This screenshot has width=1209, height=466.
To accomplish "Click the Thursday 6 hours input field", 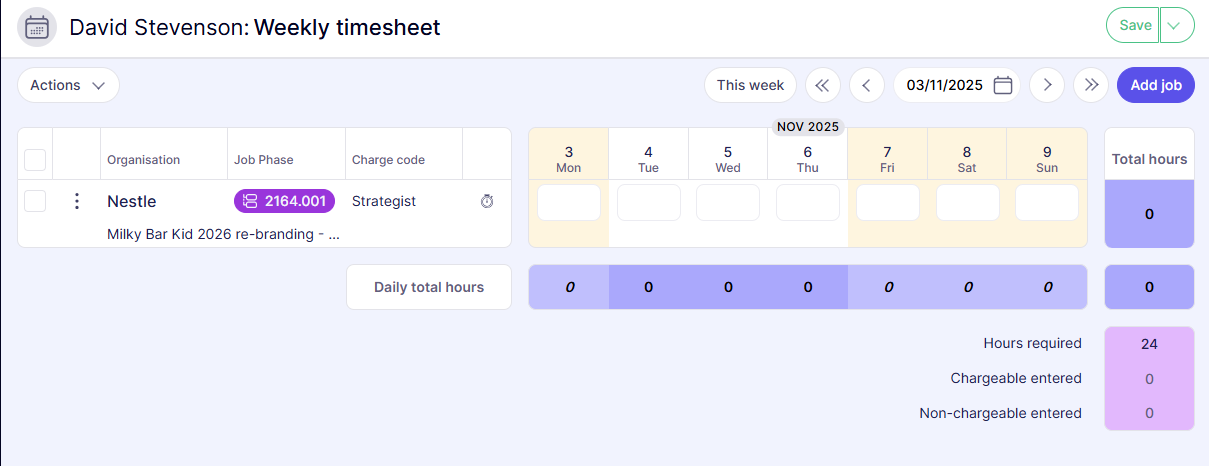I will point(808,202).
